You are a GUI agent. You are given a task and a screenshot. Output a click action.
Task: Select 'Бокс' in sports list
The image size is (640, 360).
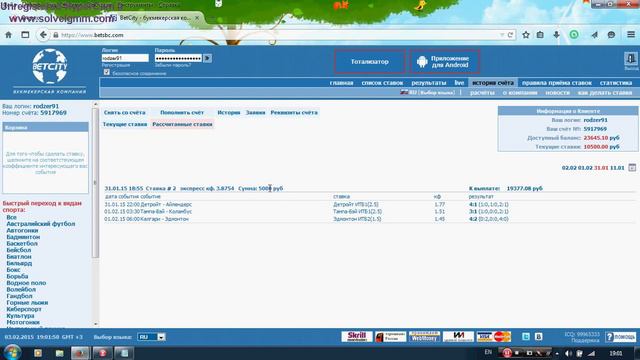point(13,270)
